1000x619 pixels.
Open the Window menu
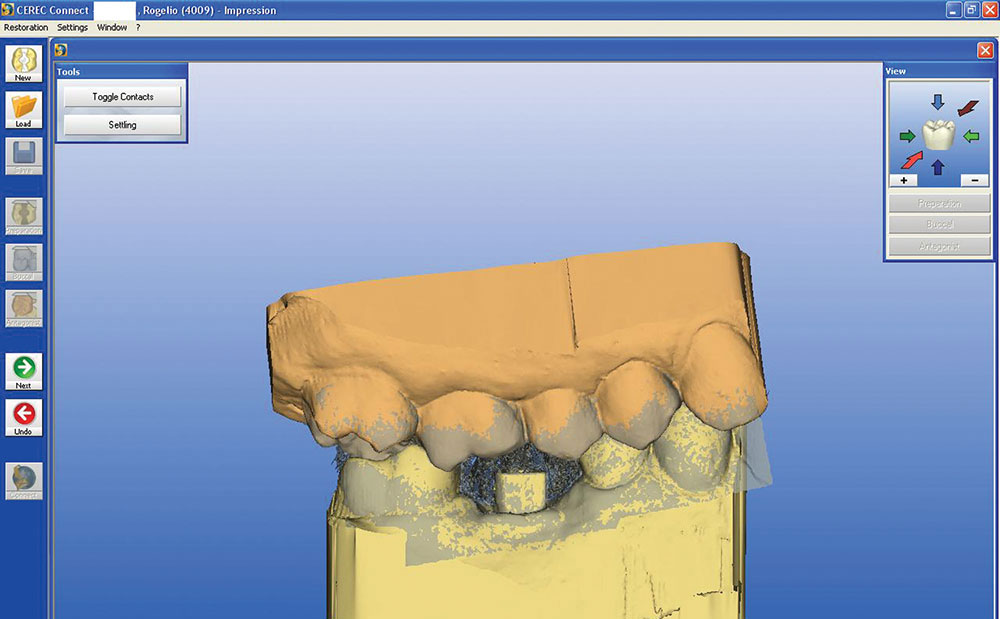pyautogui.click(x=110, y=27)
